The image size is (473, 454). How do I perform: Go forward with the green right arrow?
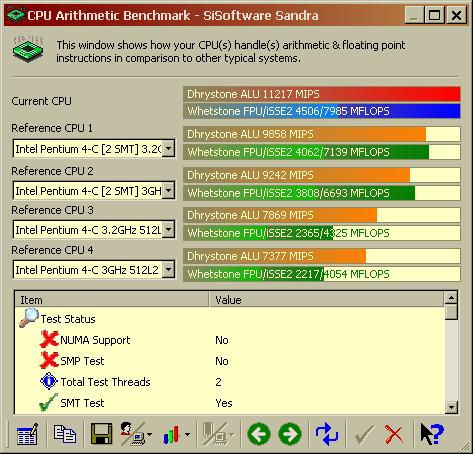290,434
